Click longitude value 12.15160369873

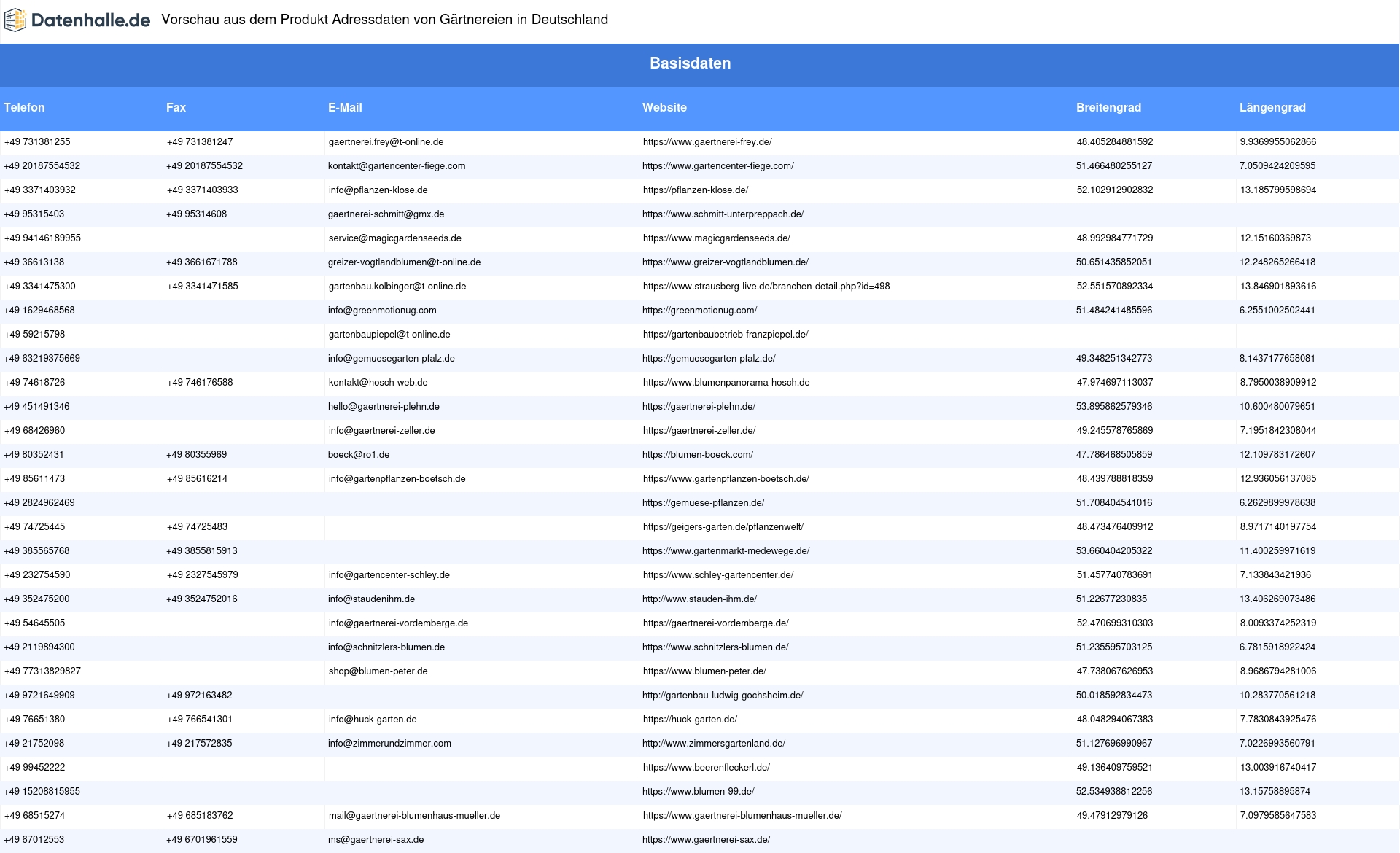coord(1275,238)
